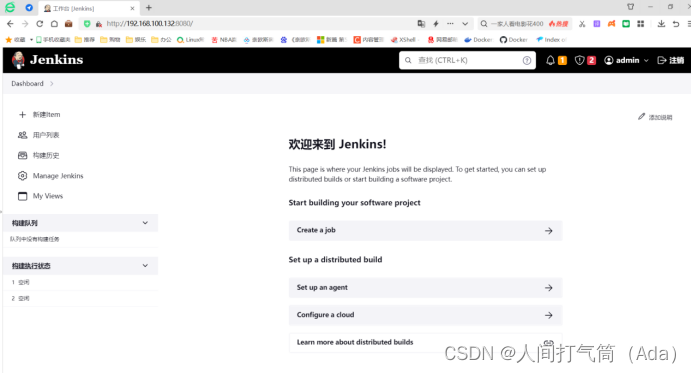The image size is (692, 373).
Task: Open the build history (构建历史) sidebar link
Action: 46,155
